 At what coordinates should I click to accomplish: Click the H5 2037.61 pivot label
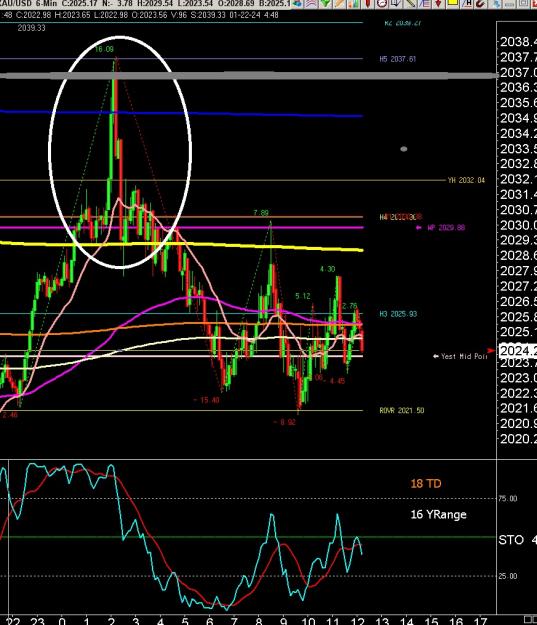click(x=397, y=59)
